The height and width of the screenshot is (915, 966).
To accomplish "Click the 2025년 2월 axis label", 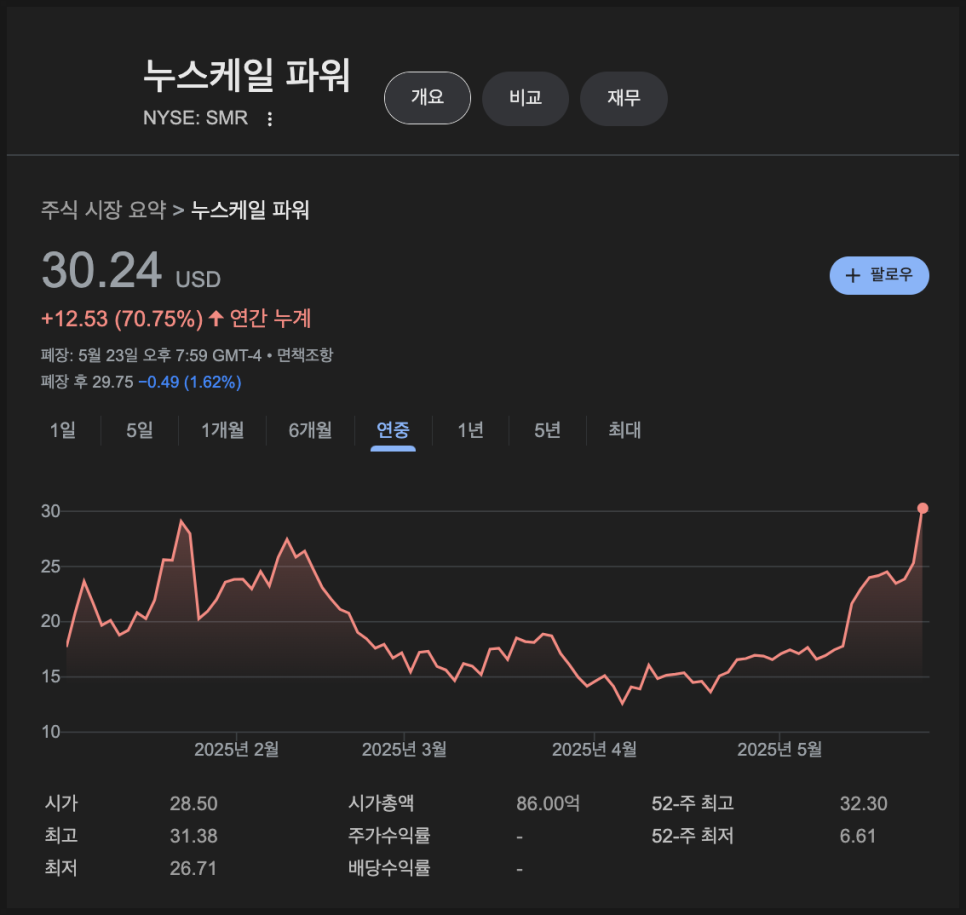I will pyautogui.click(x=237, y=749).
